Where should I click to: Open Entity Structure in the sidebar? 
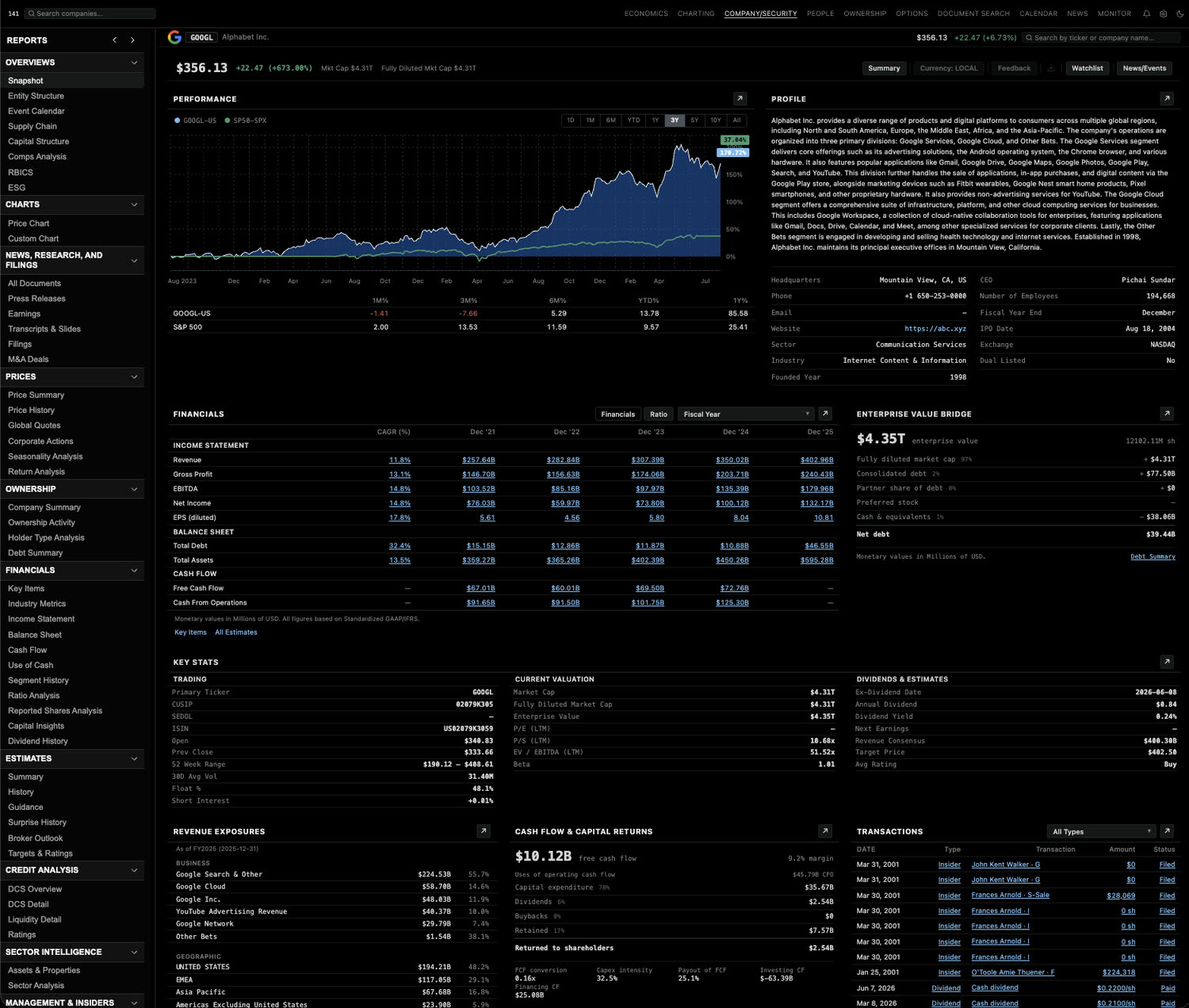tap(36, 96)
